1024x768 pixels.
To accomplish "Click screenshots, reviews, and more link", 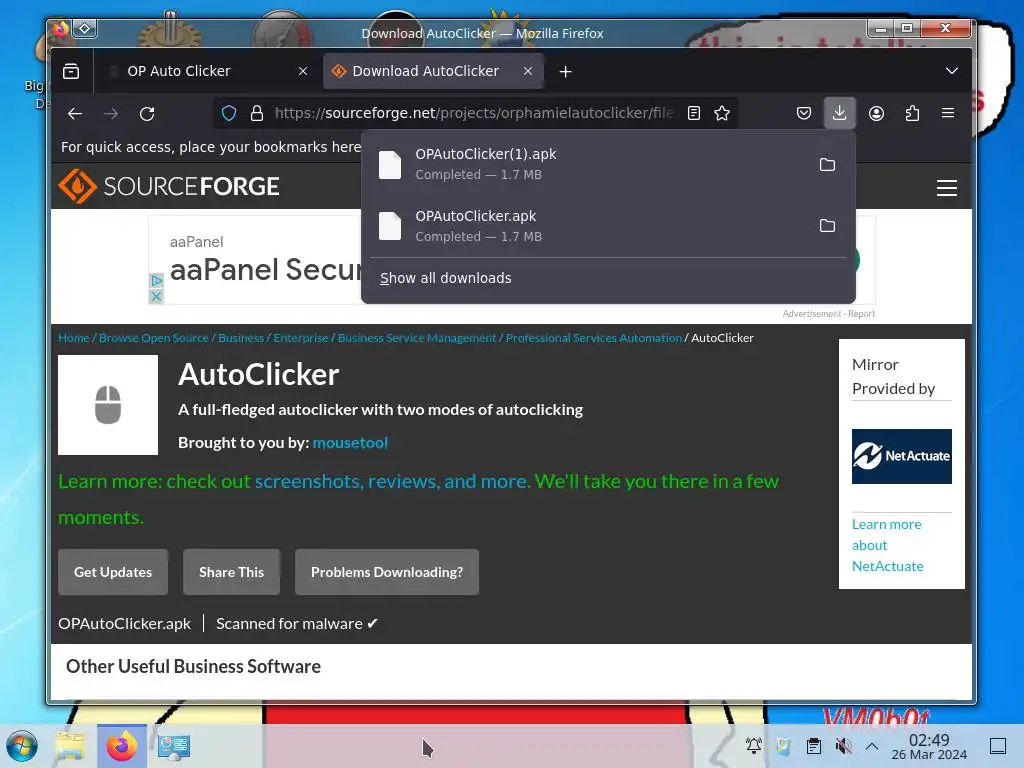I will click(x=392, y=481).
